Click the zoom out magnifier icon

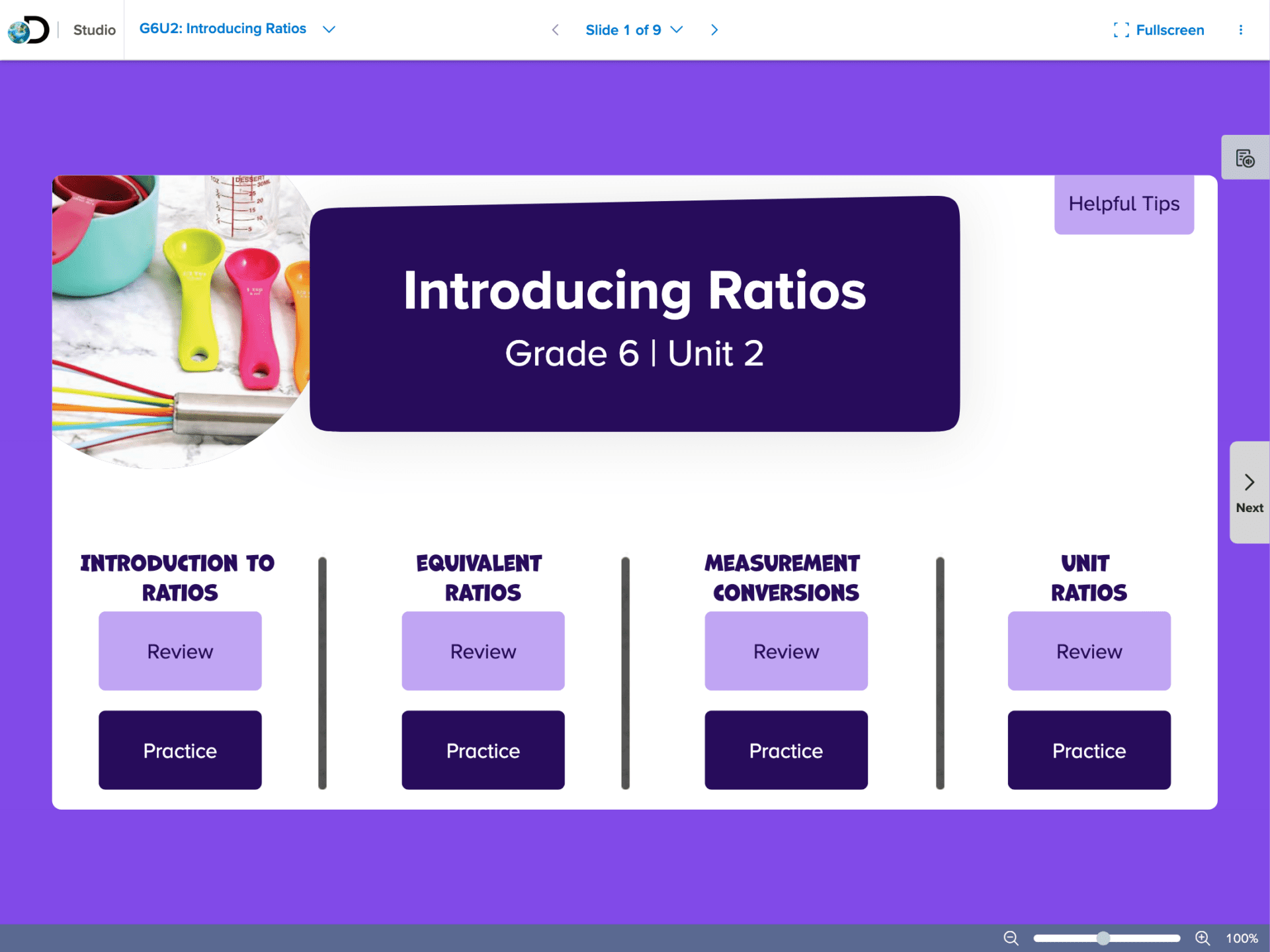pyautogui.click(x=1011, y=938)
